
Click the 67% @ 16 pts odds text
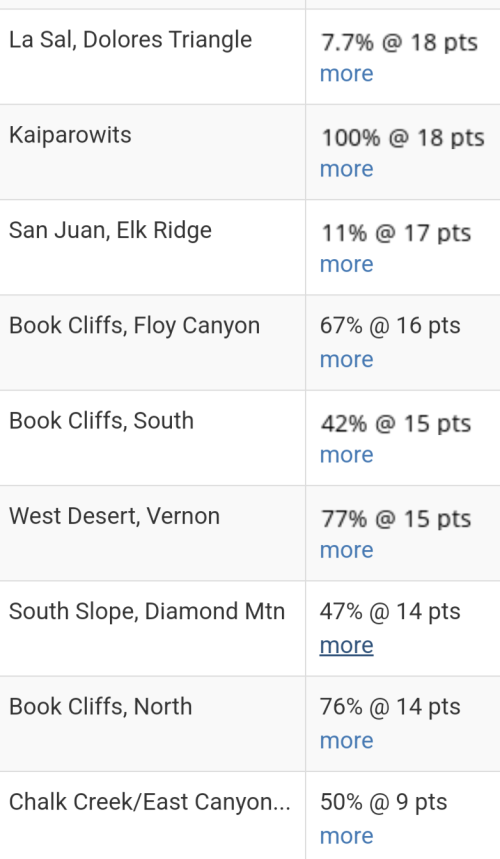click(x=390, y=325)
